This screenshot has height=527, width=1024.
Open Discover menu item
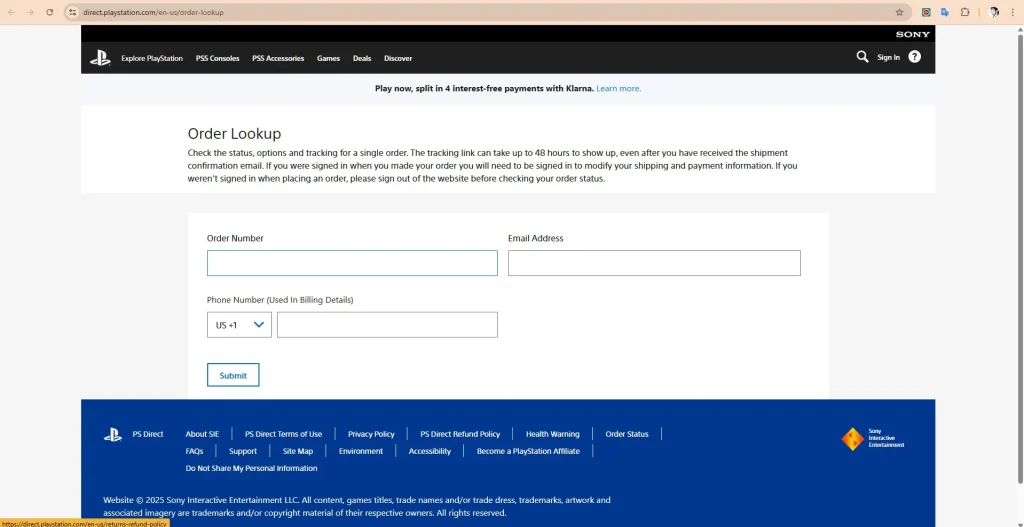coord(398,58)
